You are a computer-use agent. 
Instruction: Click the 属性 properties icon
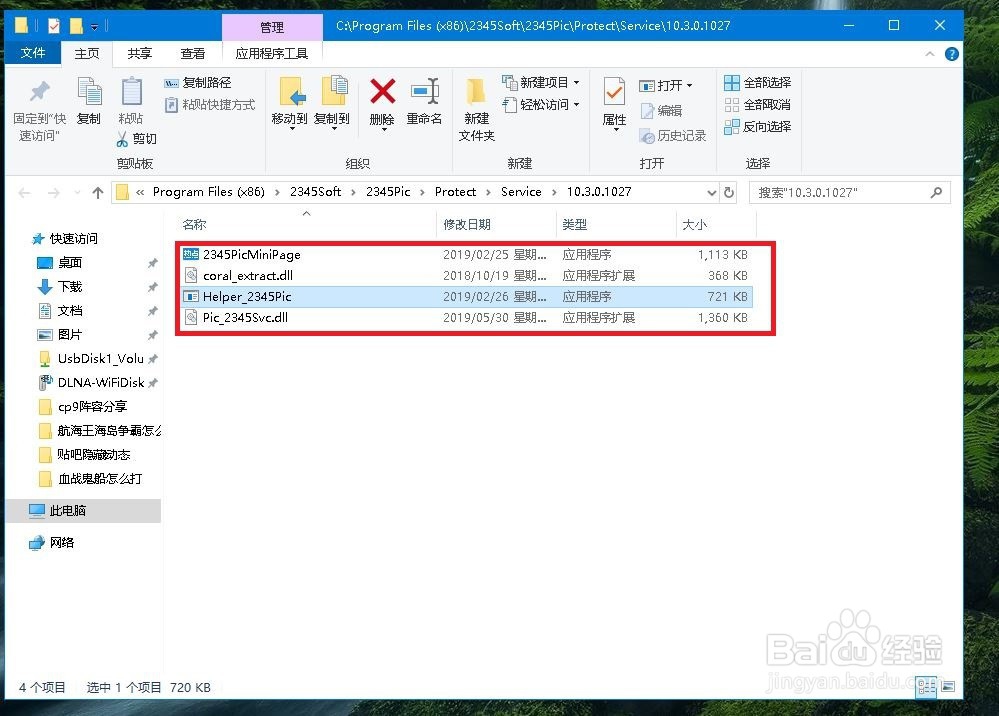tap(614, 93)
